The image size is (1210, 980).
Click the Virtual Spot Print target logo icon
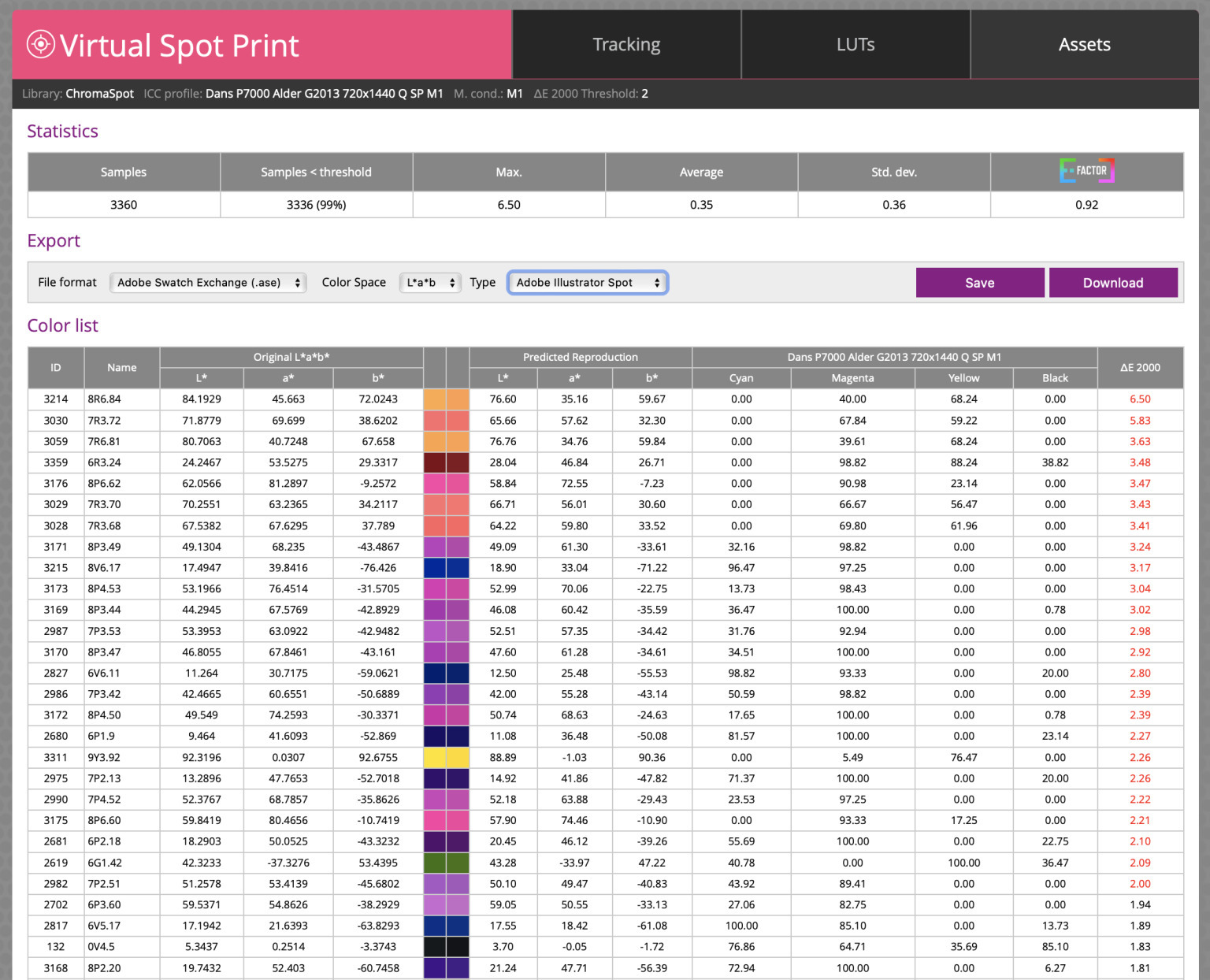[x=40, y=44]
